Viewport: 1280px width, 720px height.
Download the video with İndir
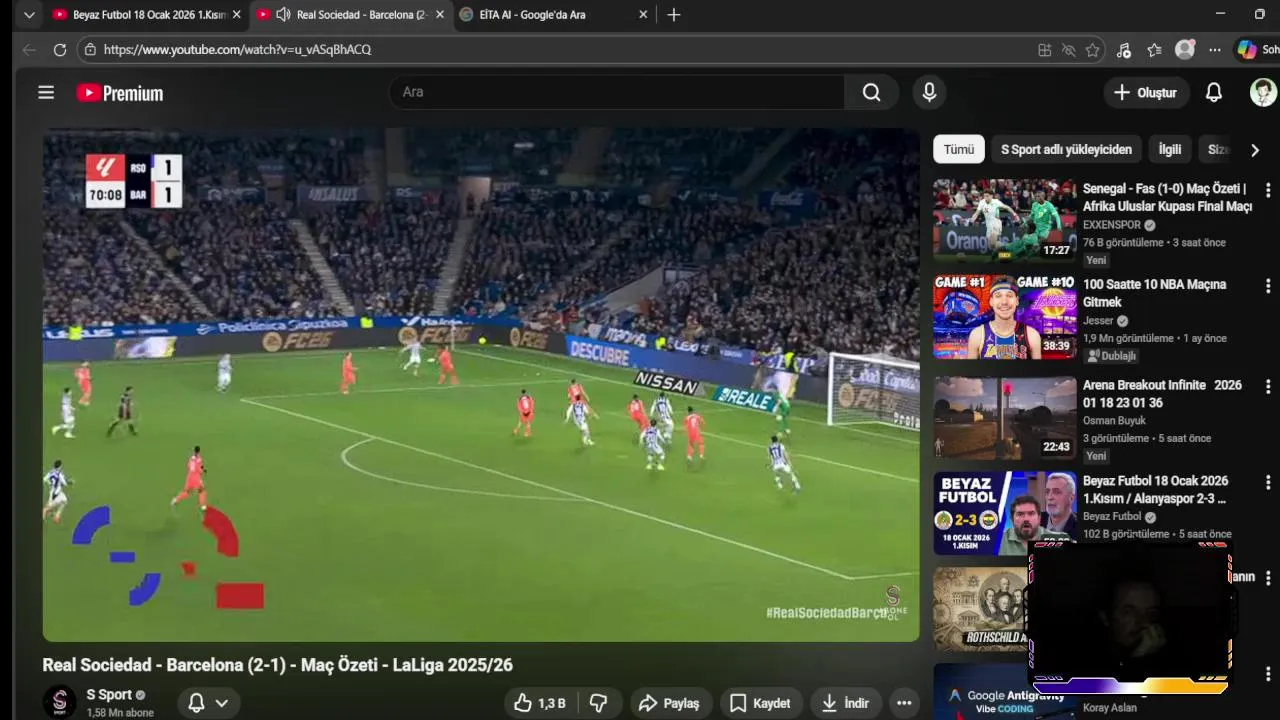tap(845, 703)
